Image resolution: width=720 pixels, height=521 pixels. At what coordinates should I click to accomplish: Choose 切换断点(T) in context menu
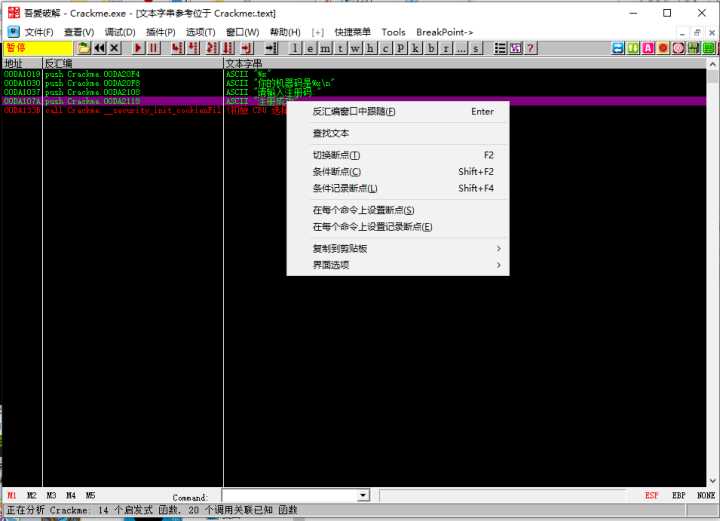(398, 155)
